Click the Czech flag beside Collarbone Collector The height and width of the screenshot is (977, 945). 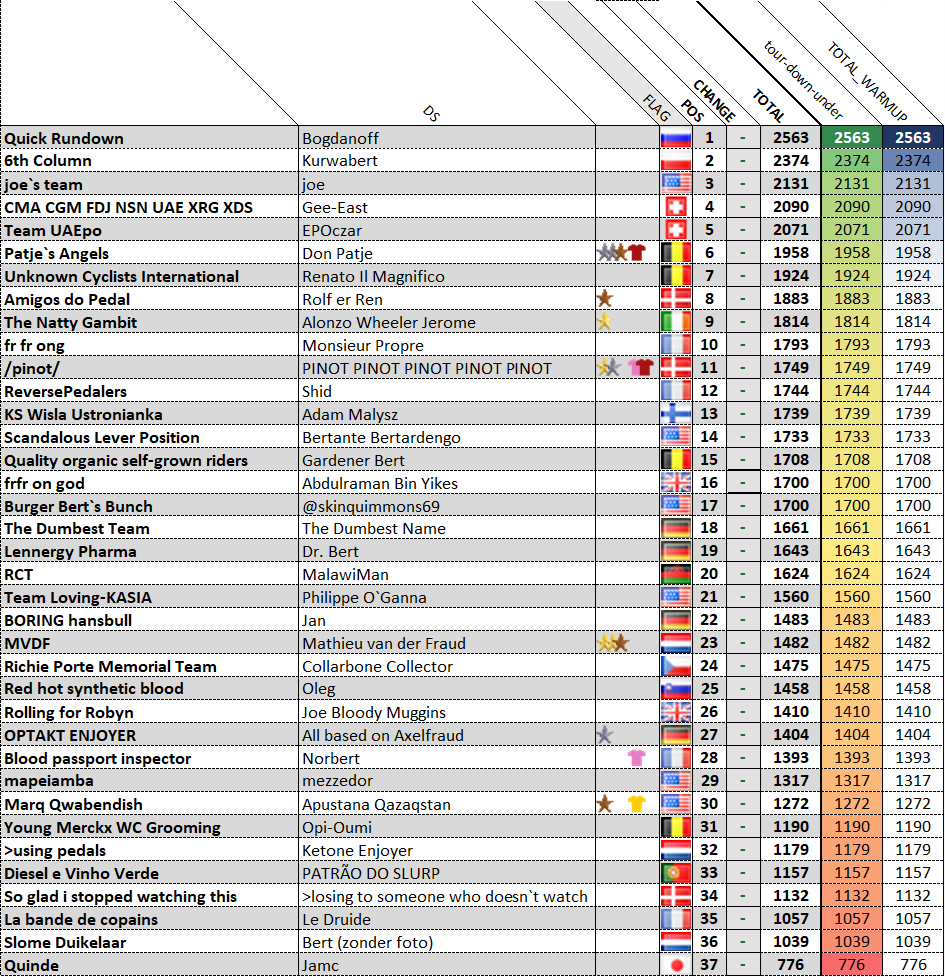[x=676, y=666]
